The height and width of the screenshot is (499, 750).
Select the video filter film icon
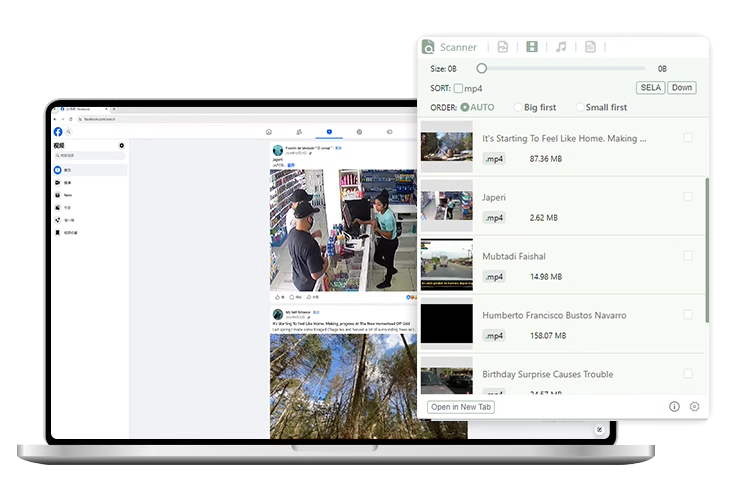(532, 47)
